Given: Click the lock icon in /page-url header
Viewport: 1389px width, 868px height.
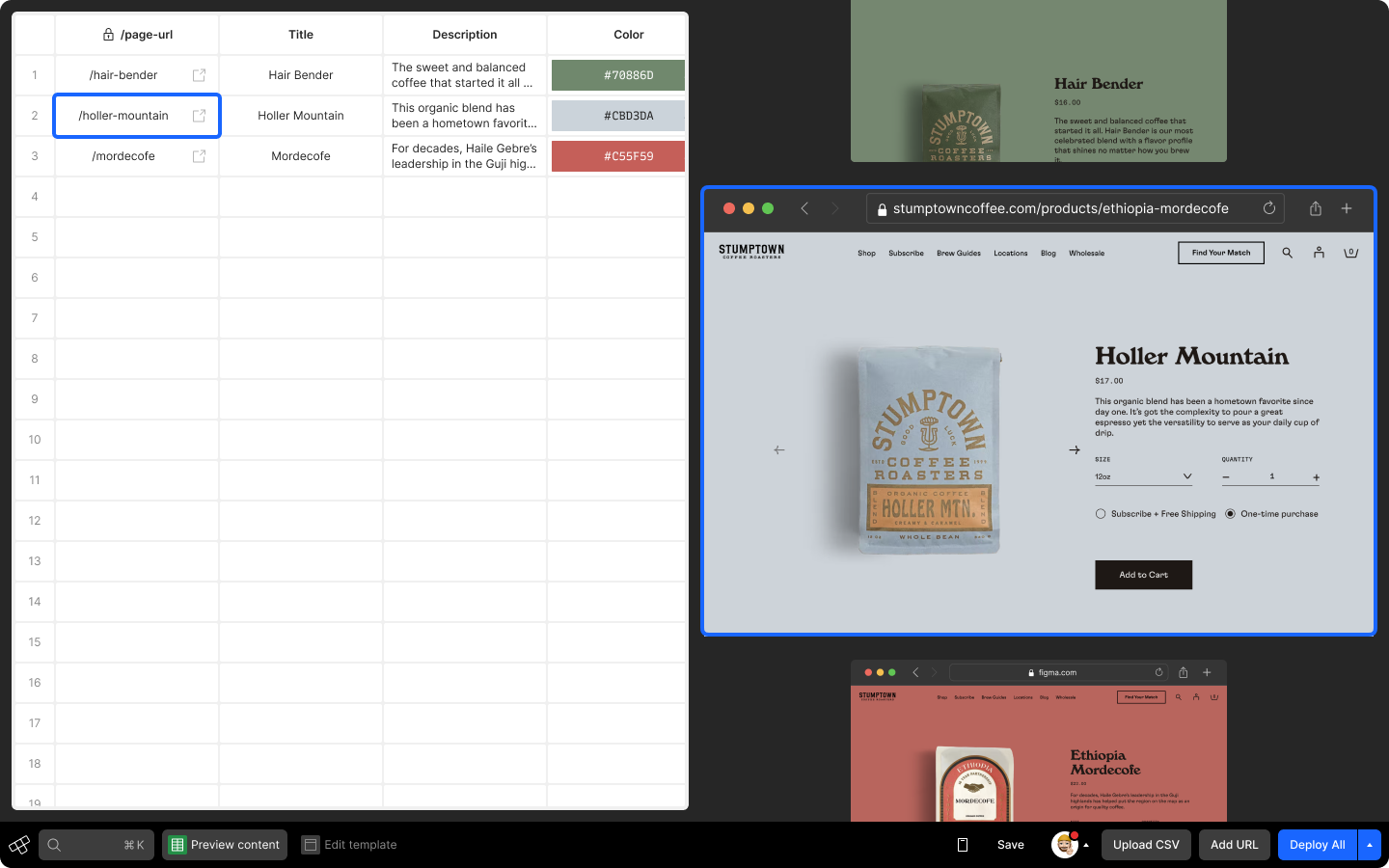Looking at the screenshot, I should (x=108, y=35).
